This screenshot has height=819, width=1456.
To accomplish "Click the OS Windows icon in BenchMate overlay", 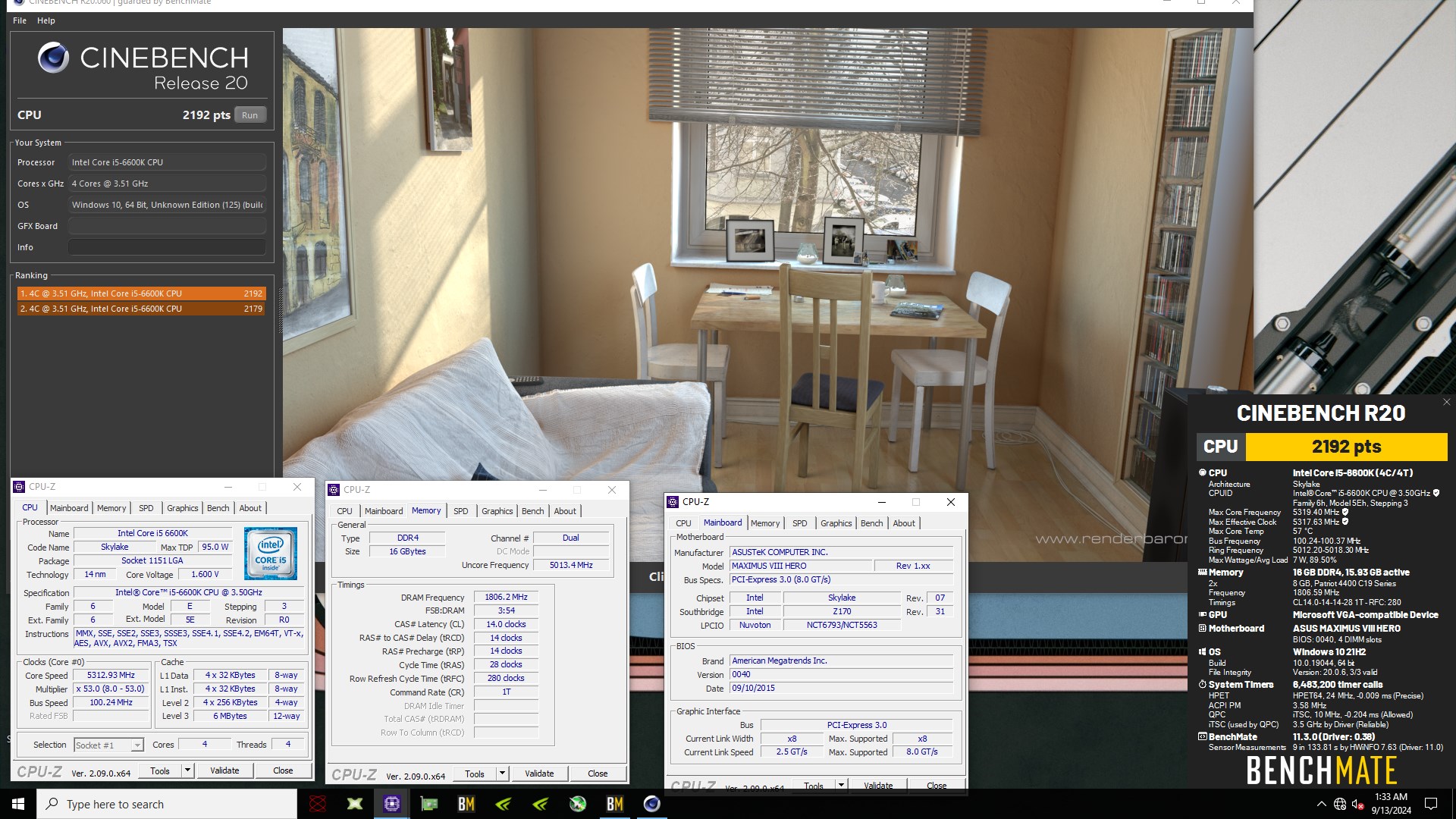I will pos(1202,652).
